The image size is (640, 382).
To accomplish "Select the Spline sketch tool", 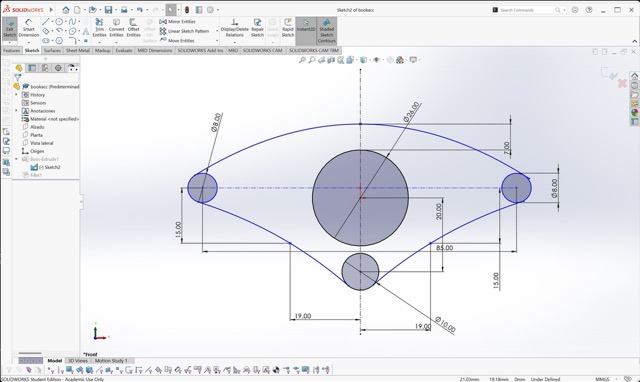I will 72,22.
